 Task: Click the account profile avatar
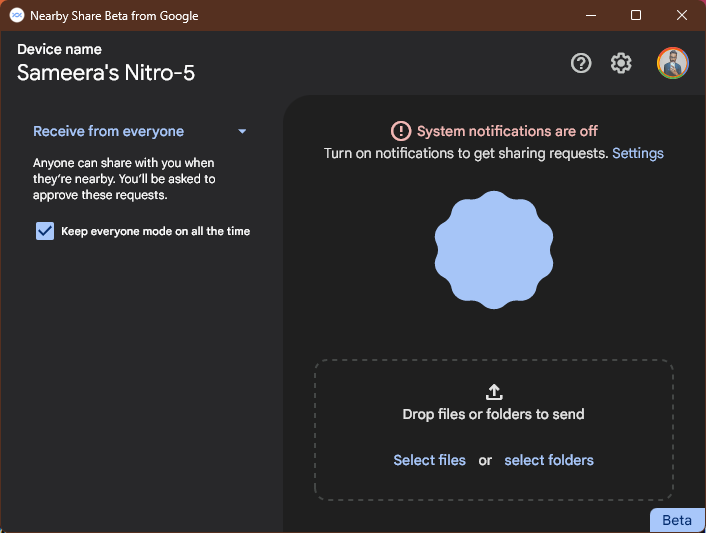pyautogui.click(x=672, y=63)
